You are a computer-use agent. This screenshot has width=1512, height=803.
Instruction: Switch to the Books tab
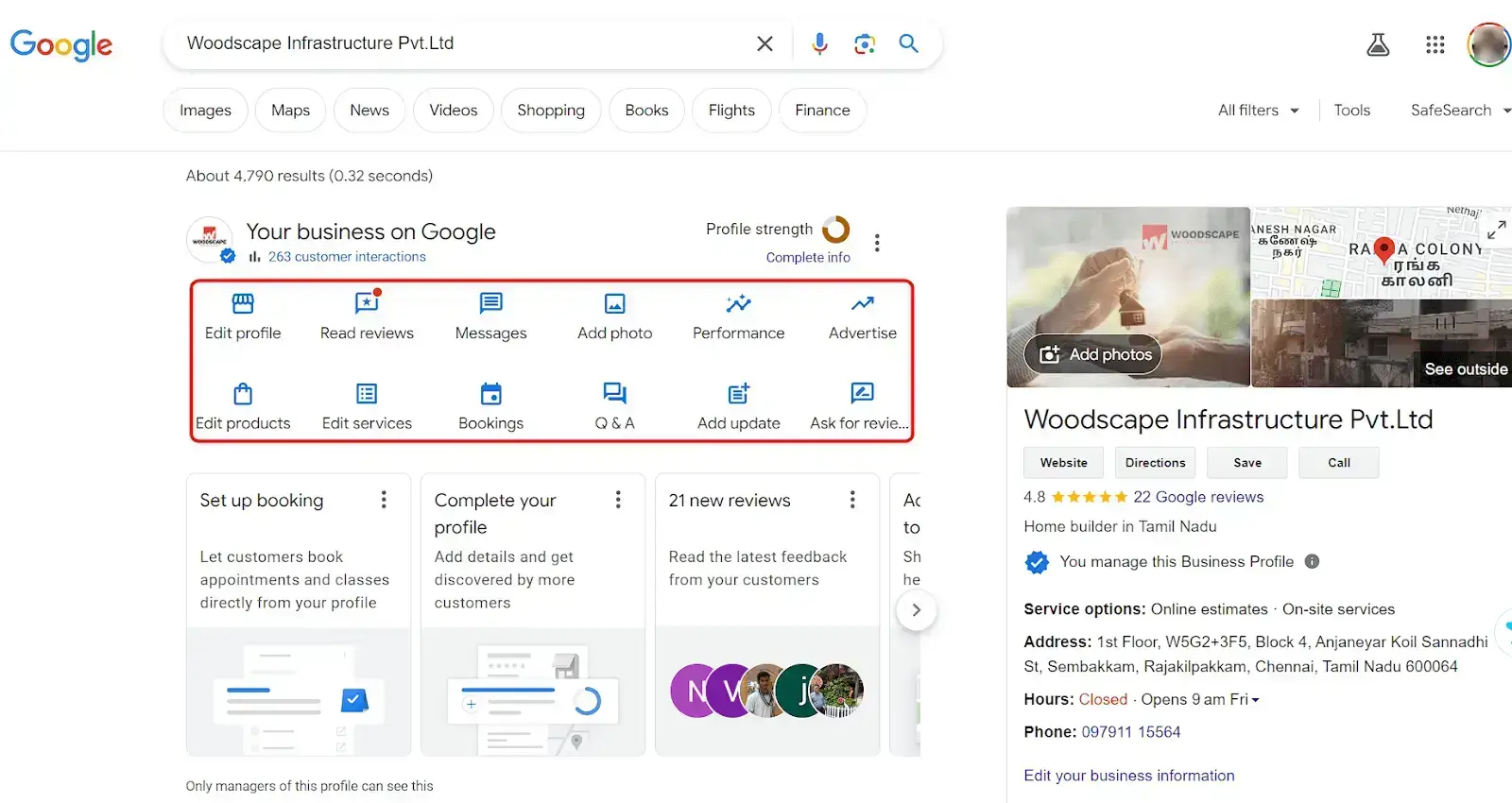point(646,111)
